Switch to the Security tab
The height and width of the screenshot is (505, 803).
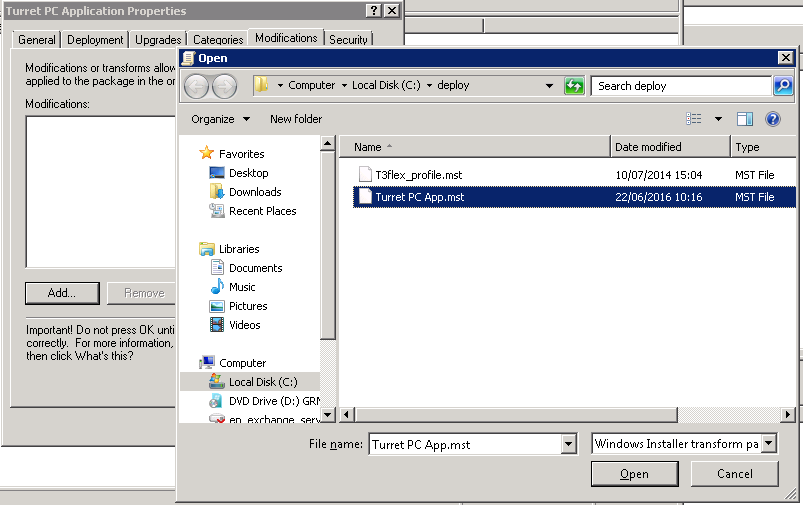pos(348,39)
